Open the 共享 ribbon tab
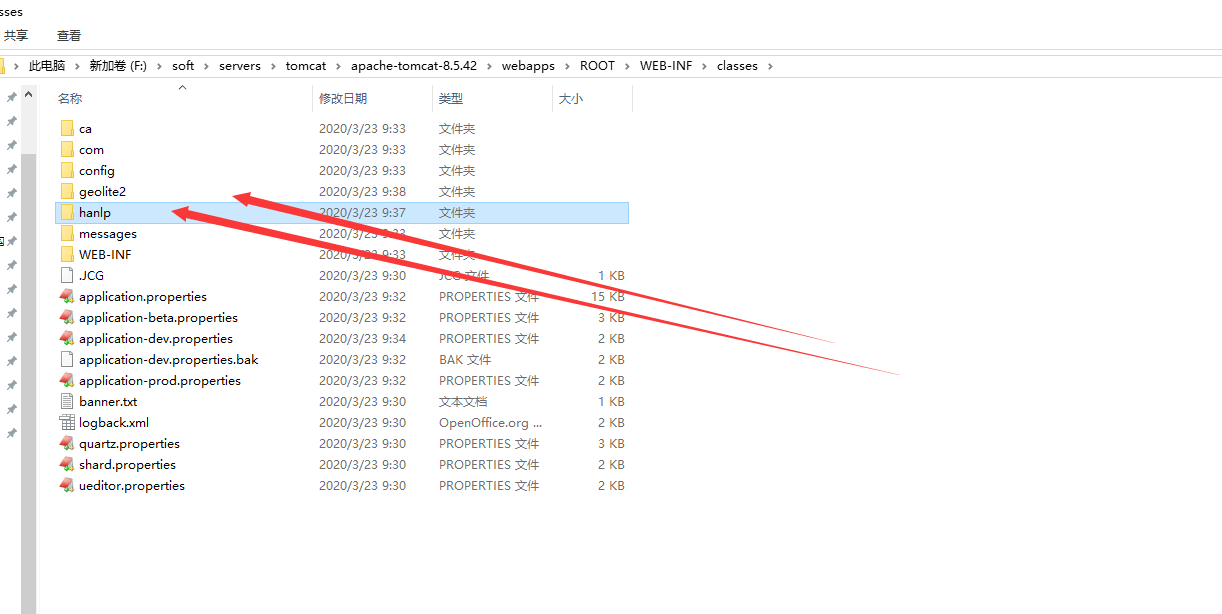 pos(16,35)
